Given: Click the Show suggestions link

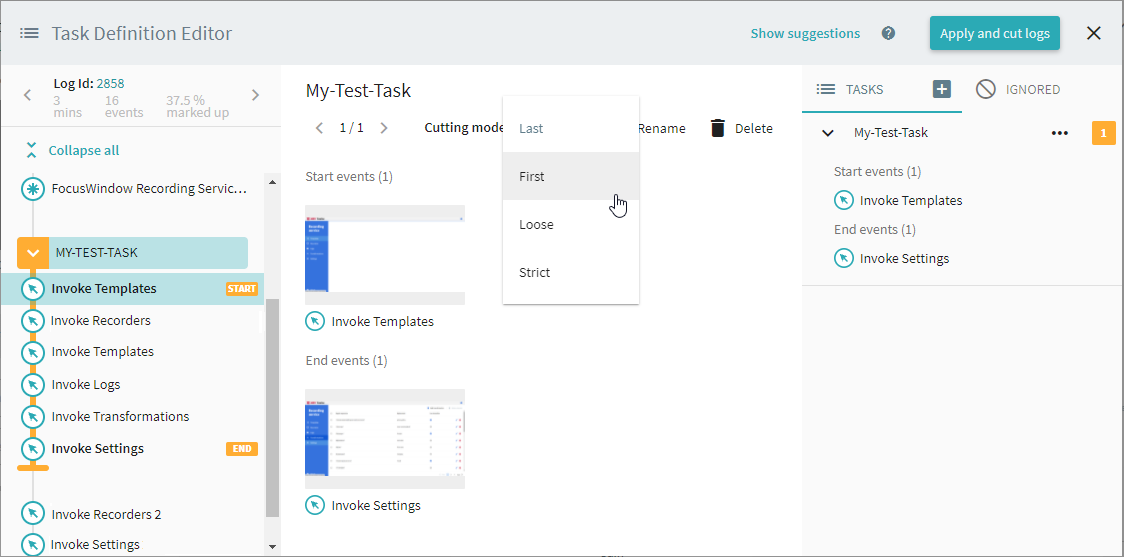Looking at the screenshot, I should [805, 33].
